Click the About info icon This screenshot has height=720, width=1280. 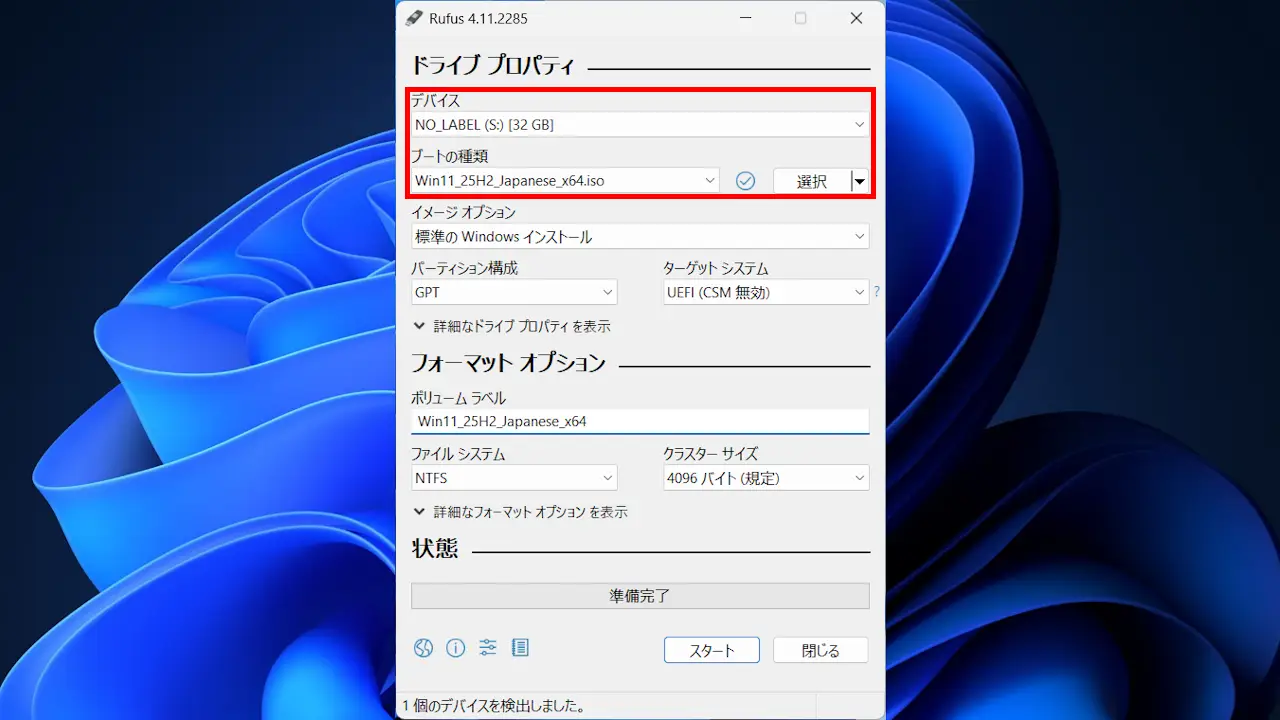456,648
